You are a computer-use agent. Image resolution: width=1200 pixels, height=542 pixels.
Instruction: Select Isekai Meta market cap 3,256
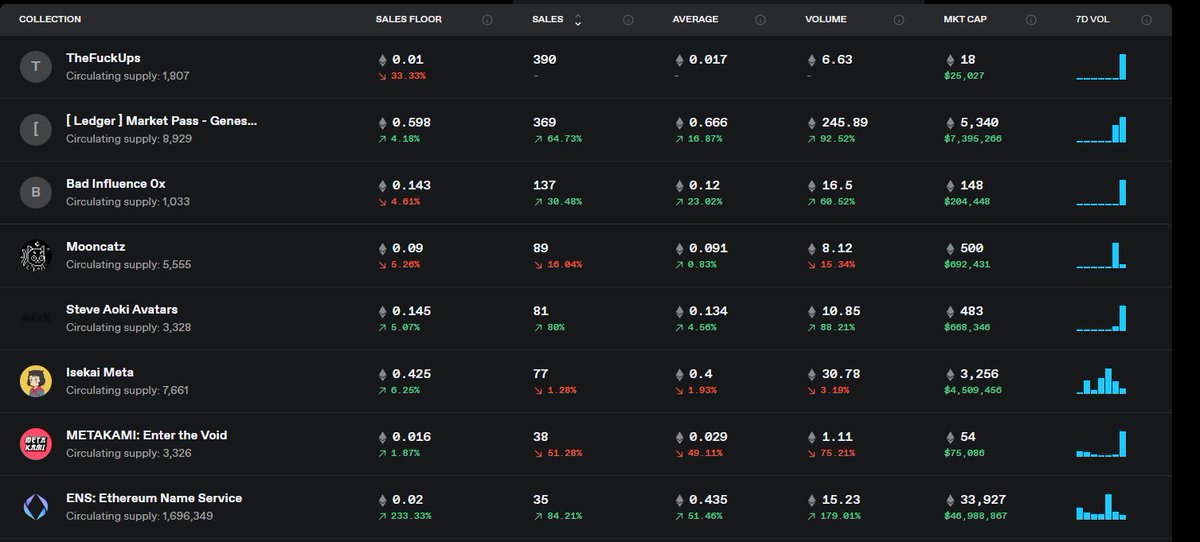(x=979, y=374)
